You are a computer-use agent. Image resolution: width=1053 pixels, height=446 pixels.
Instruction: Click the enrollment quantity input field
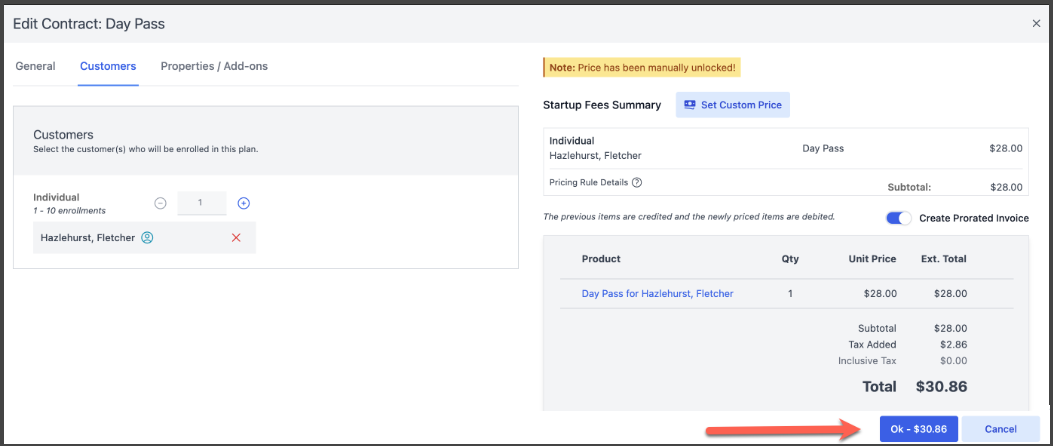tap(201, 203)
